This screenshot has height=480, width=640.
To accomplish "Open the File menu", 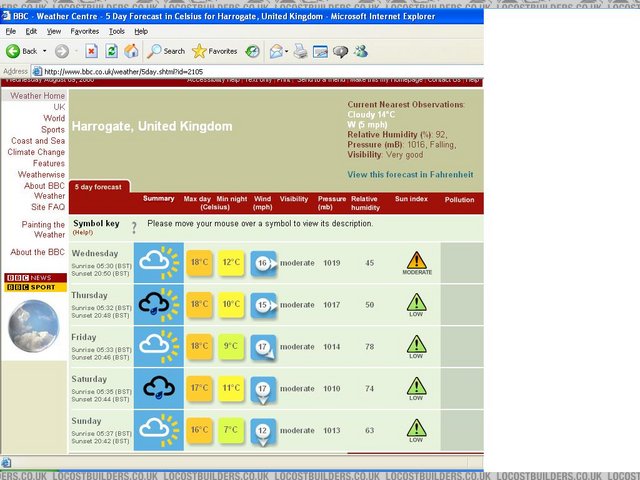I will point(11,31).
